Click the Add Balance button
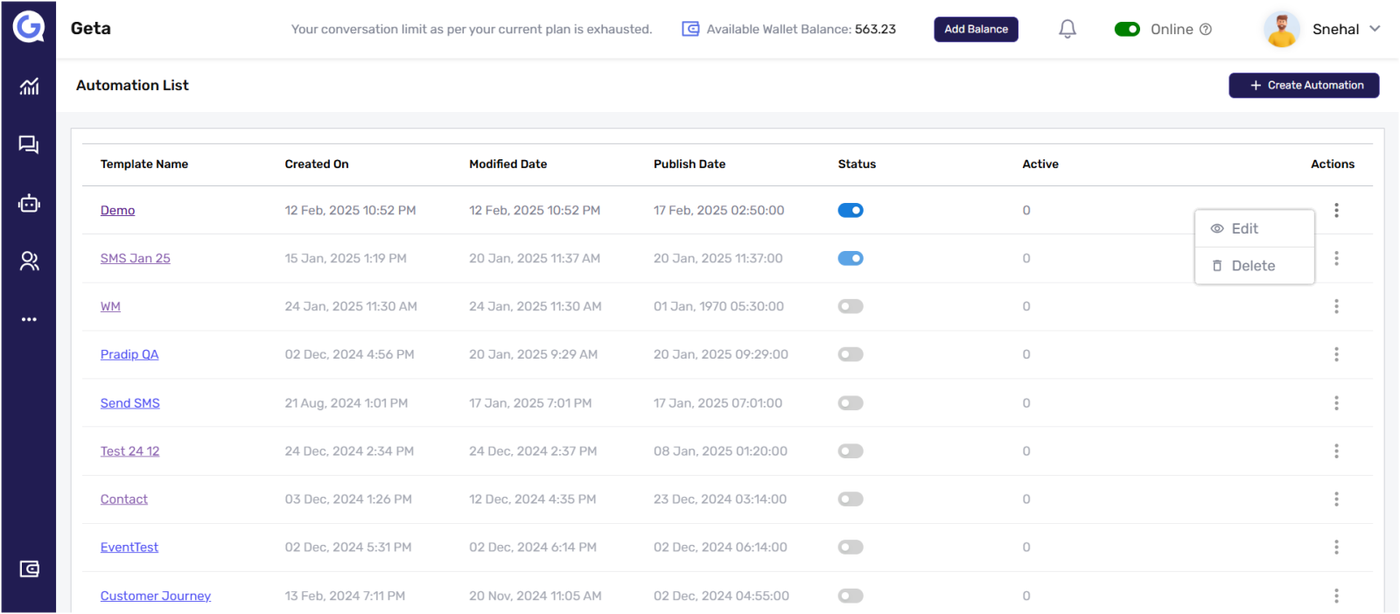Screen dimensions: 1400x614 pyautogui.click(x=976, y=29)
